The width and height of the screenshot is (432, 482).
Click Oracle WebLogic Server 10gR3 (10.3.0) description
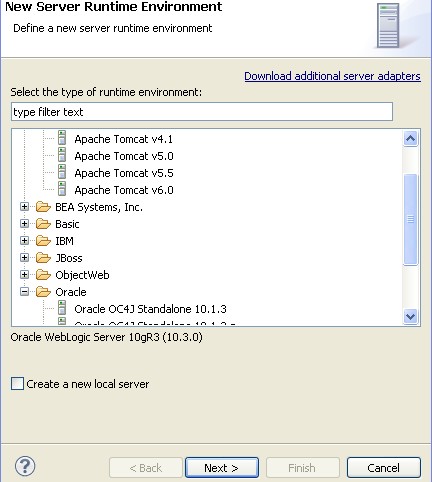click(106, 337)
